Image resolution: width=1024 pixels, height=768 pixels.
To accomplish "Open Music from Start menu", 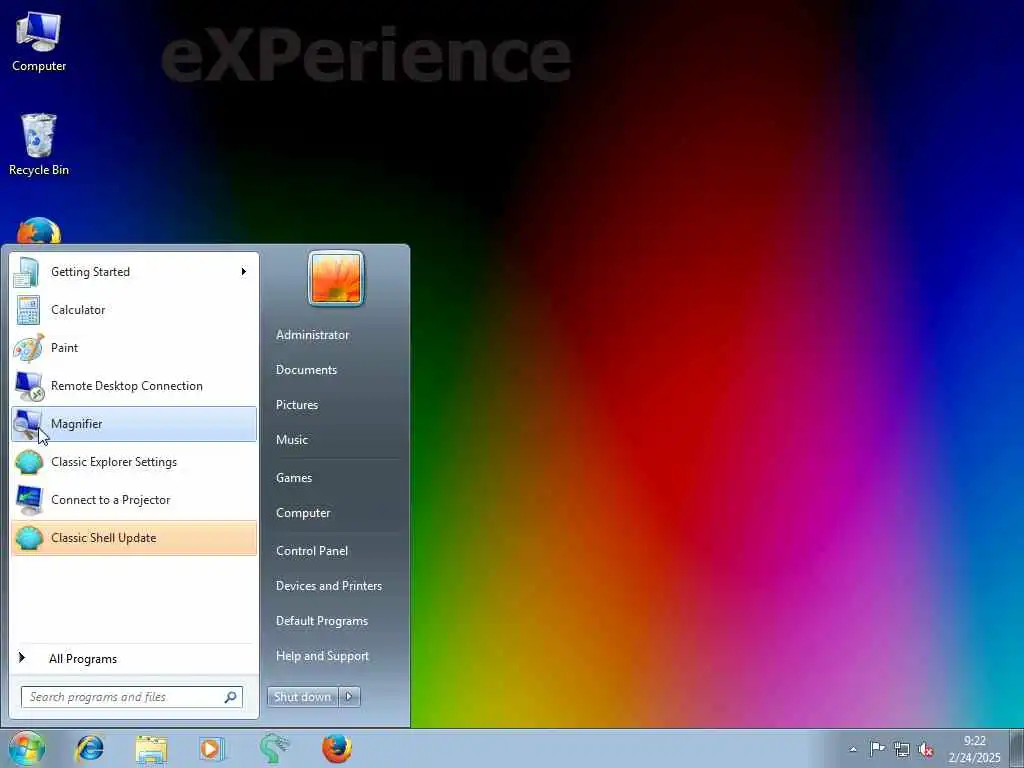I will tap(292, 440).
